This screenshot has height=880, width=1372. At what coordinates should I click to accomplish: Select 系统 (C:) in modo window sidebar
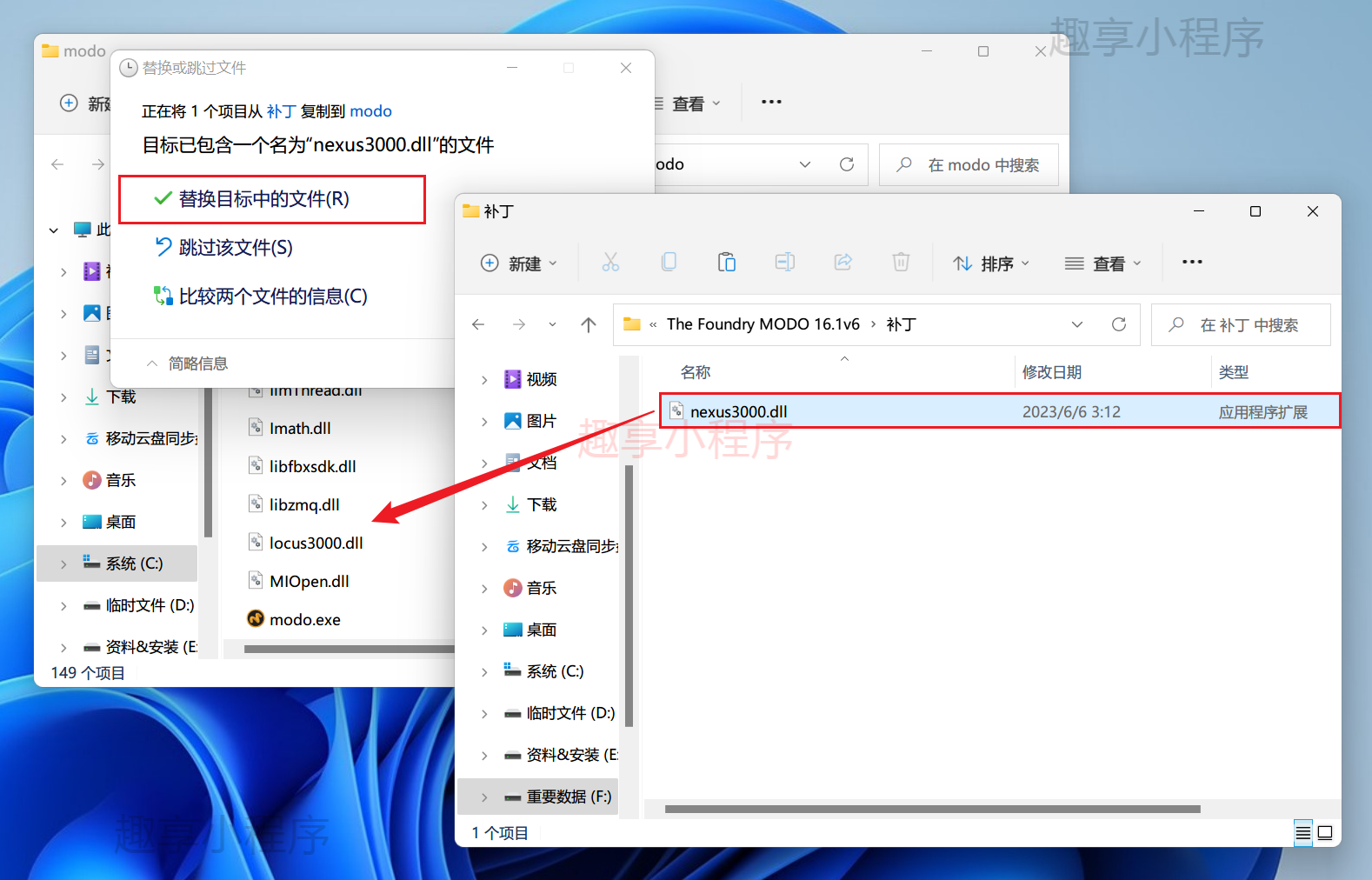tap(117, 563)
